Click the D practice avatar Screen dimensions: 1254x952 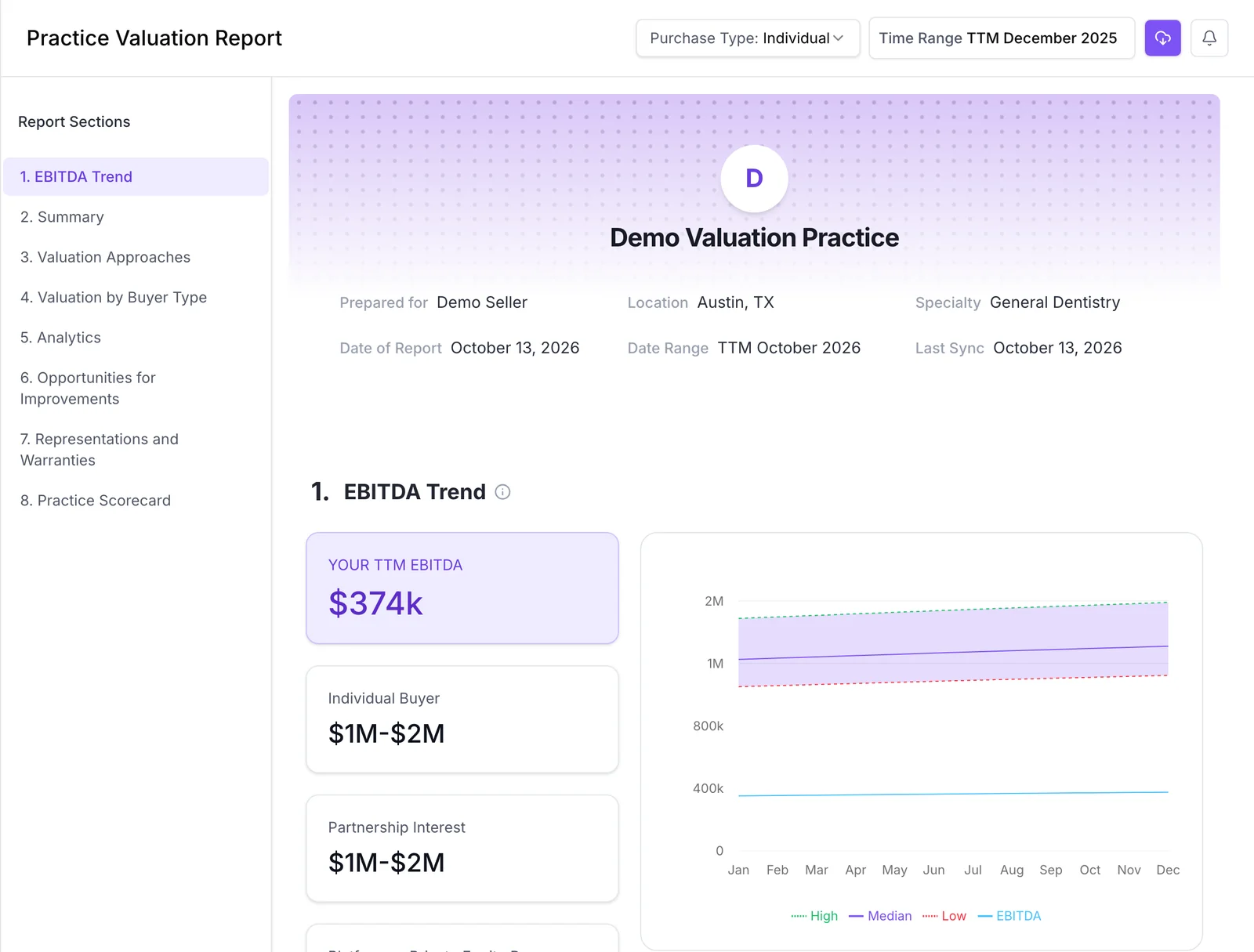[754, 178]
